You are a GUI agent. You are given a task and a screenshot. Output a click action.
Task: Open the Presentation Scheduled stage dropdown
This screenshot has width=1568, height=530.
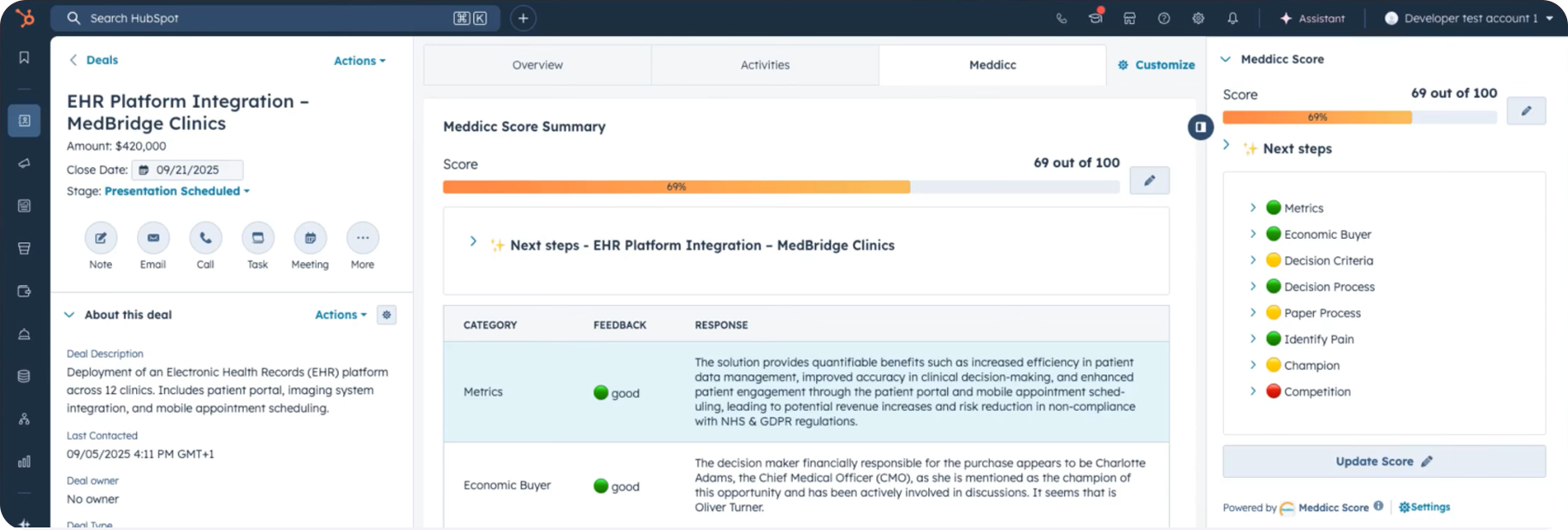pos(177,191)
